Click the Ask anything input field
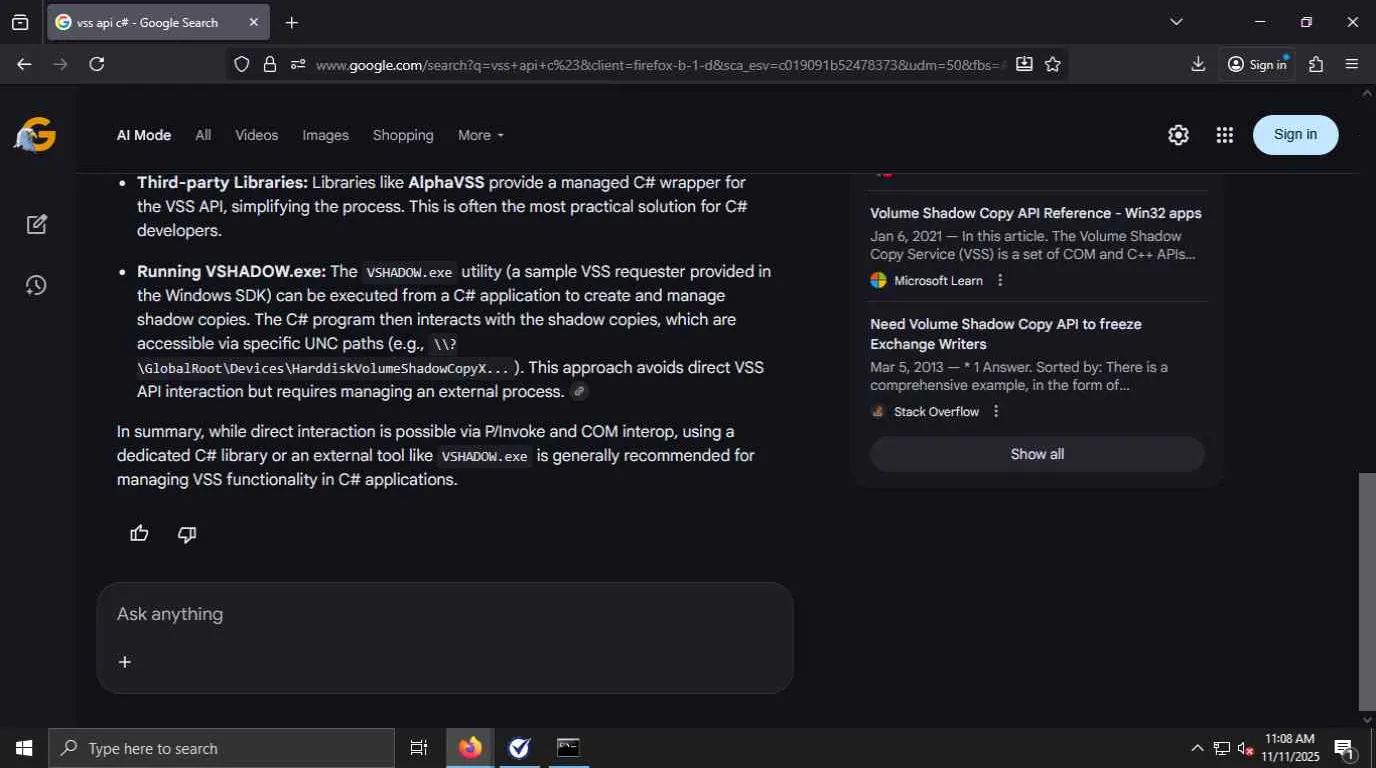The width and height of the screenshot is (1376, 768). 445,614
